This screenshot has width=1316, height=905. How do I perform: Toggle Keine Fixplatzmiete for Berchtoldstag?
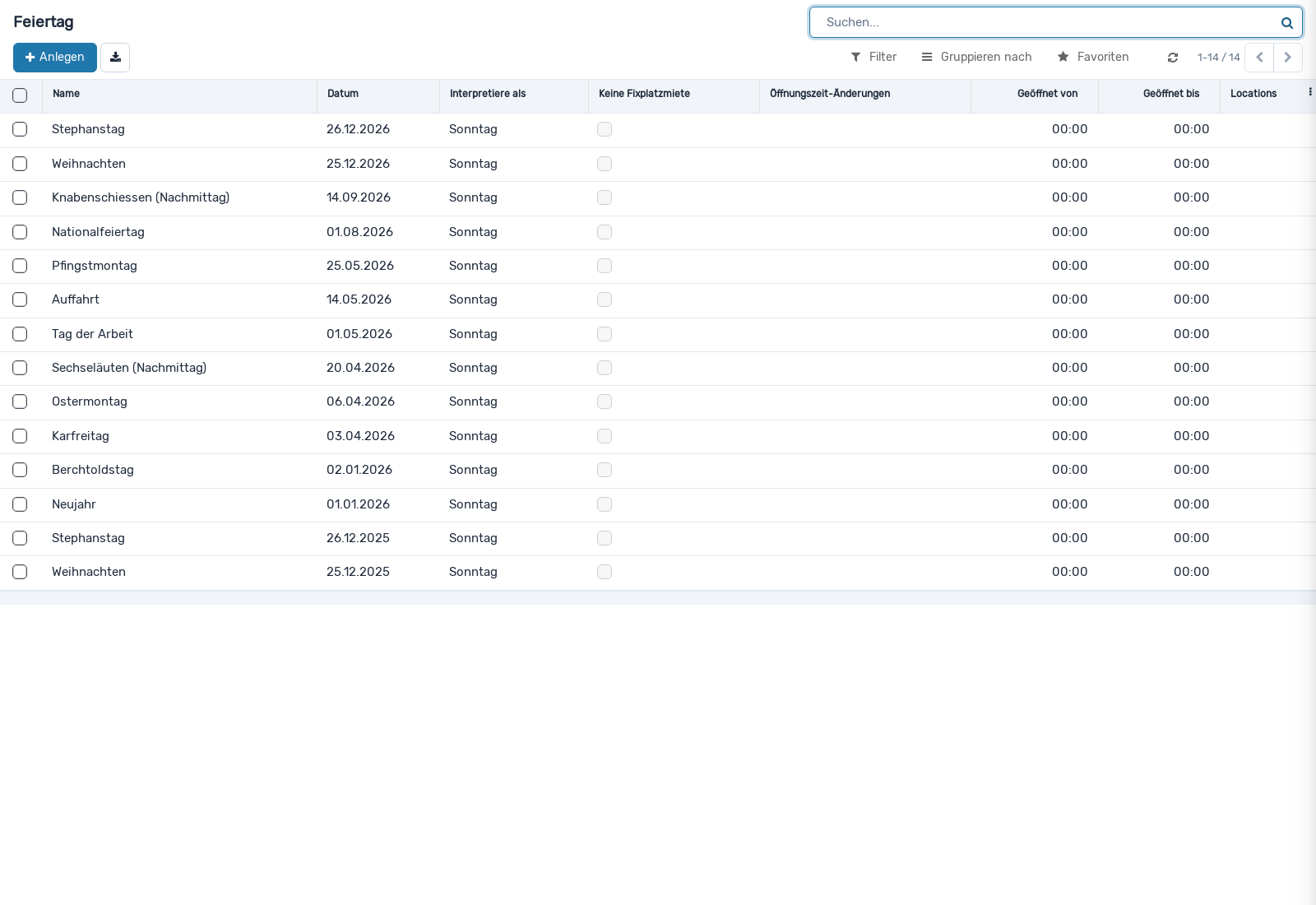coord(605,470)
